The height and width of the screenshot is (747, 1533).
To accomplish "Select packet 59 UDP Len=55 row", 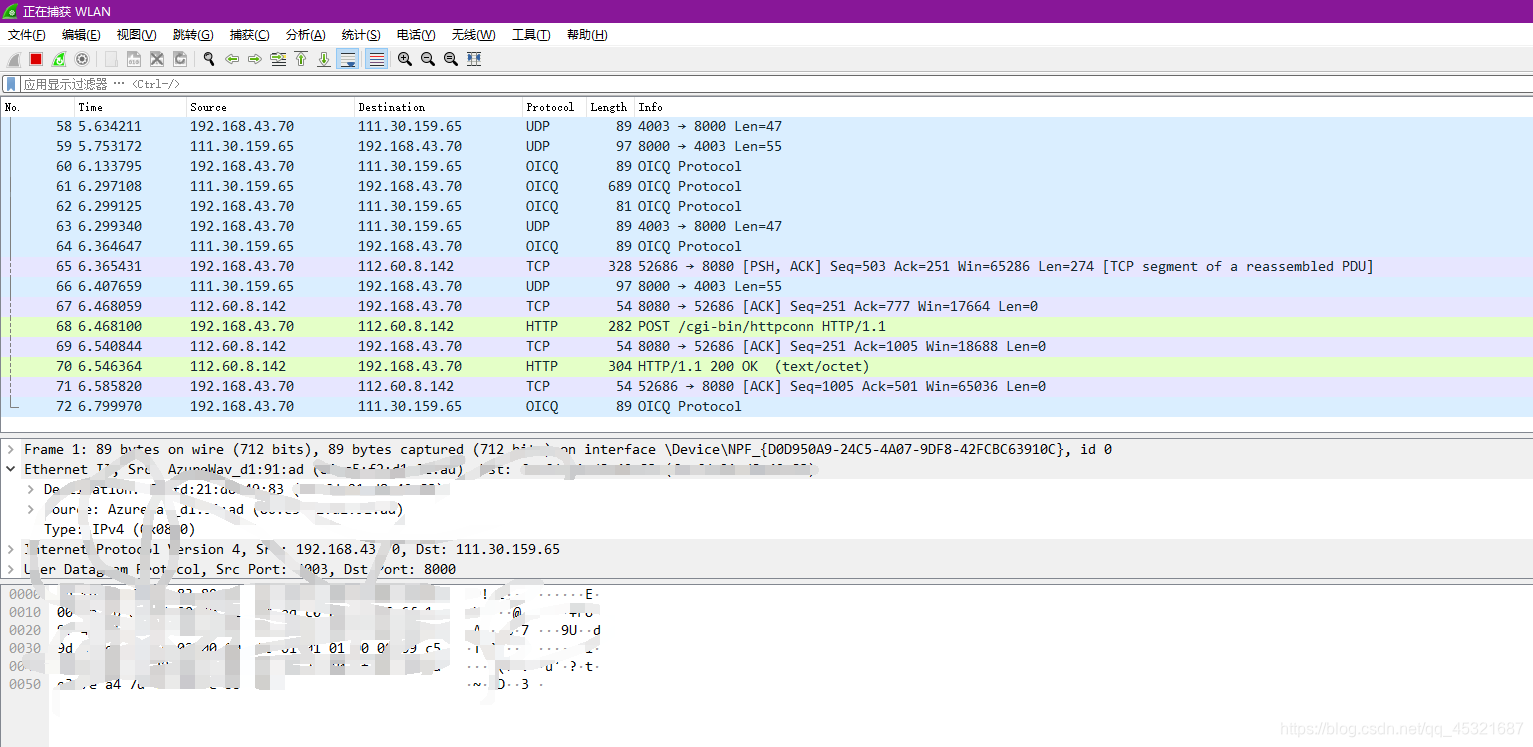I will [766, 147].
